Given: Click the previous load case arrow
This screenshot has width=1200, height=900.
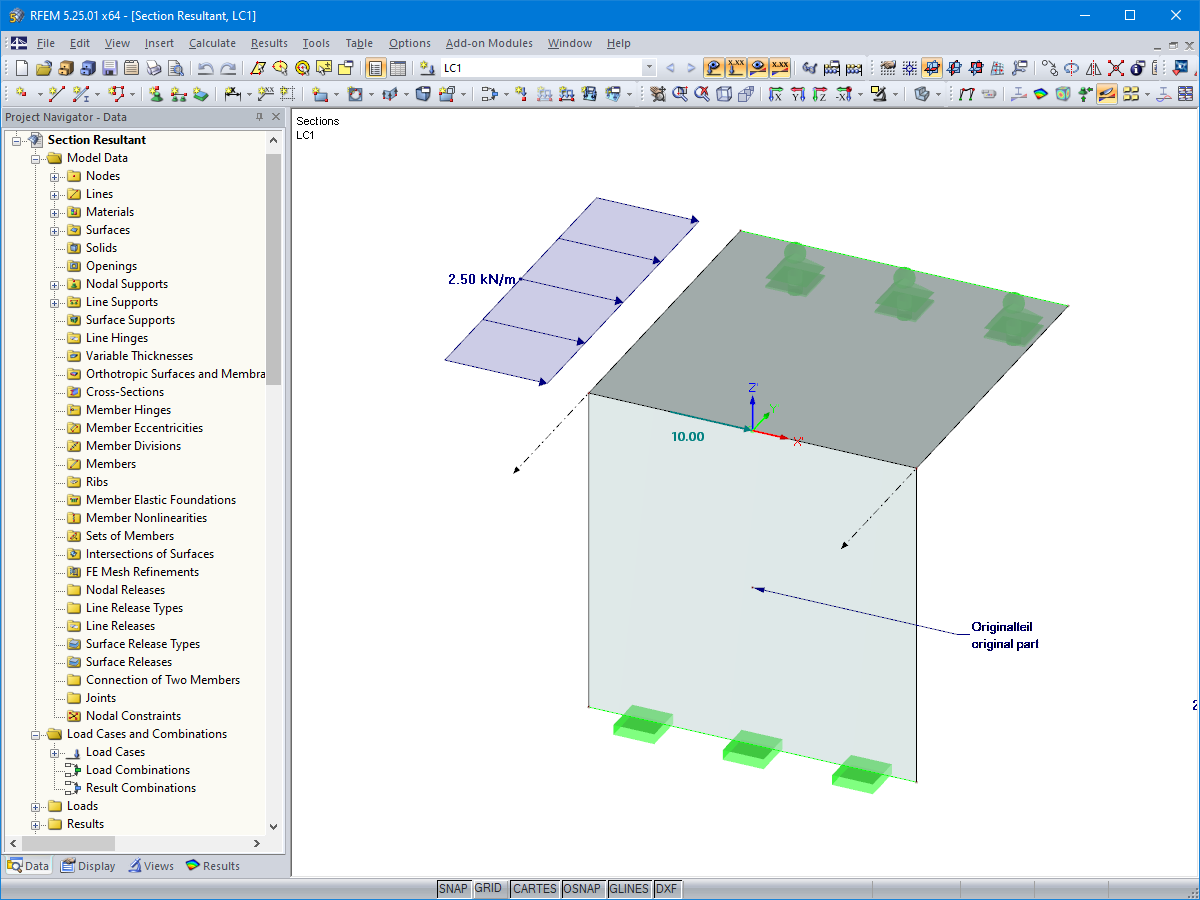Looking at the screenshot, I should pos(670,68).
